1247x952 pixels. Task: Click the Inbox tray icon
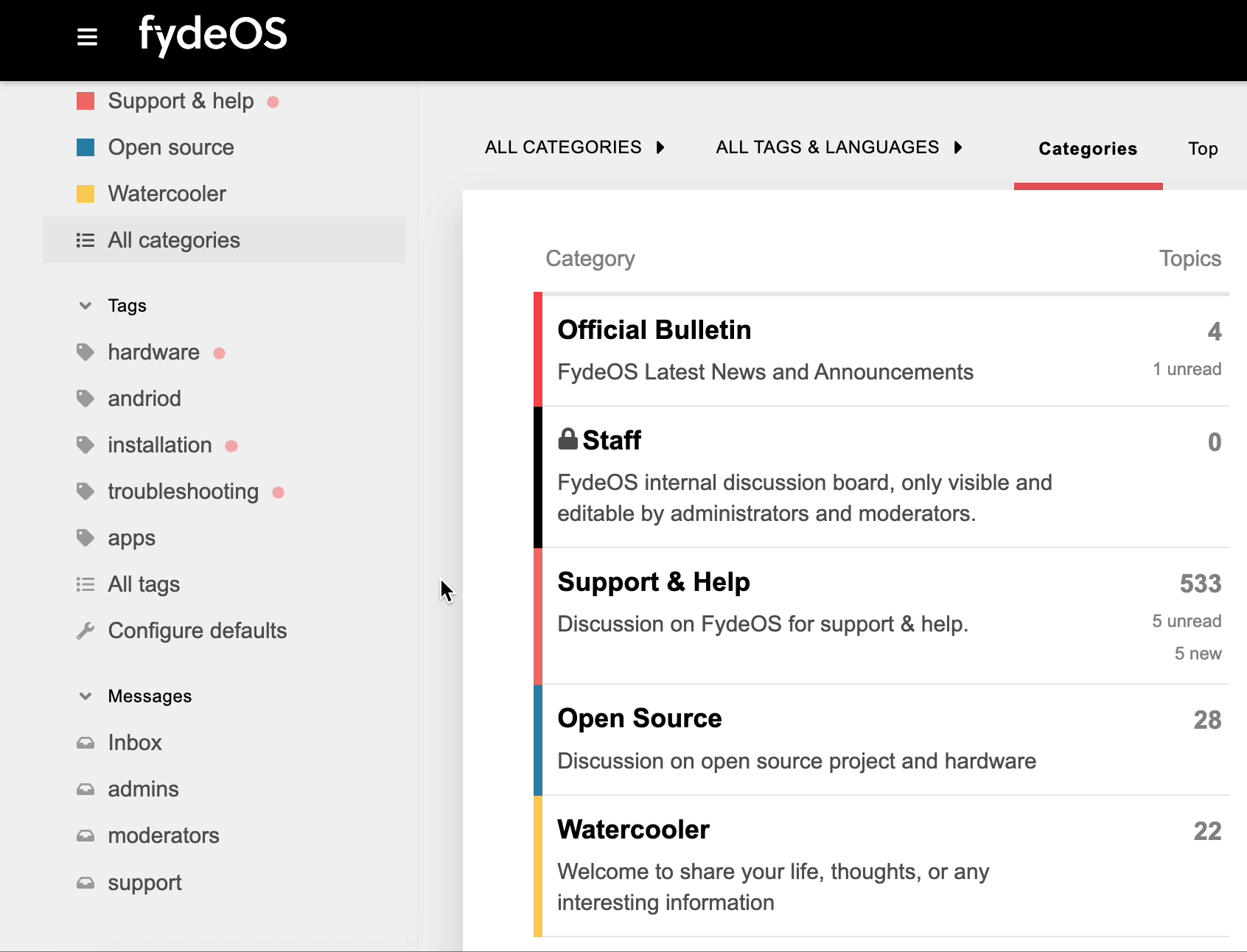pos(85,743)
